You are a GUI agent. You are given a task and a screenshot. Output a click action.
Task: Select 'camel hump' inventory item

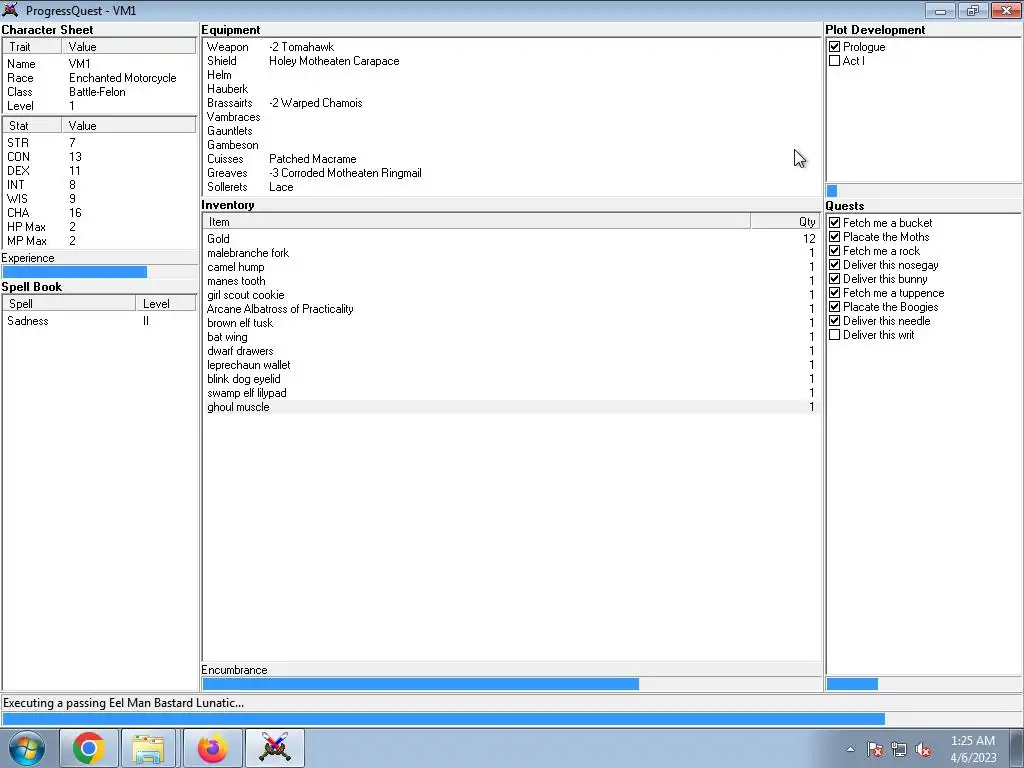pos(511,267)
